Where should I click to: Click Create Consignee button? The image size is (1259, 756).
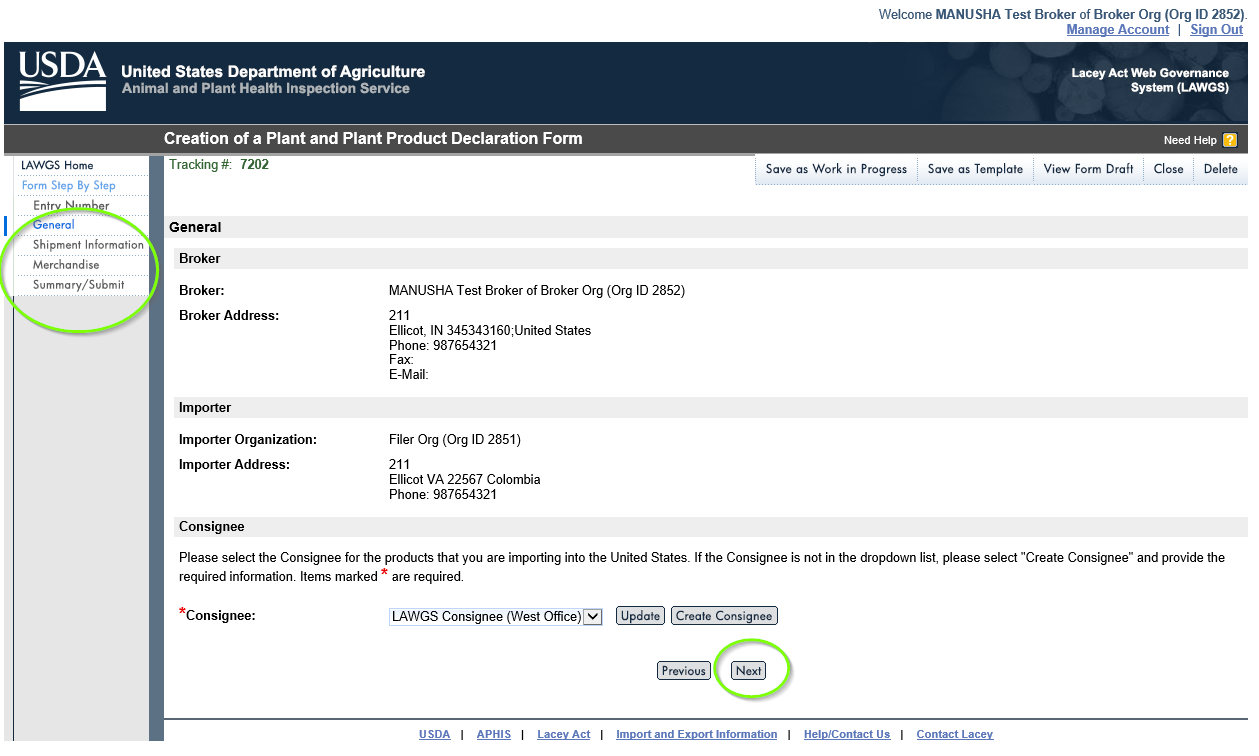tap(724, 616)
